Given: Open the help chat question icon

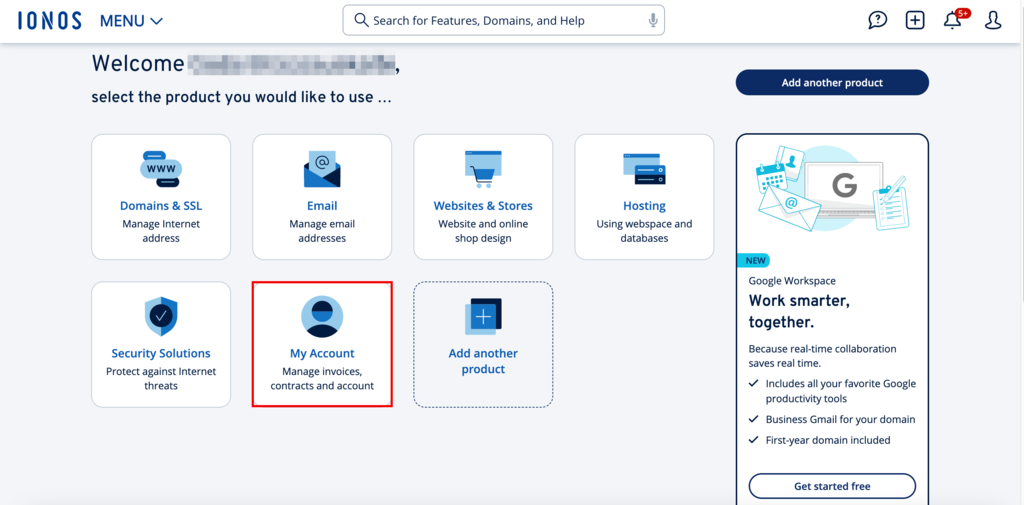Looking at the screenshot, I should coord(877,20).
